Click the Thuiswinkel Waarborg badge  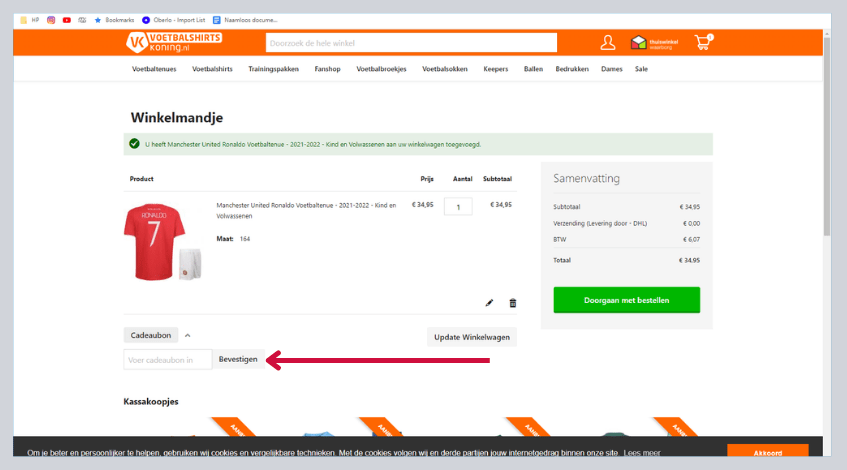pos(651,43)
